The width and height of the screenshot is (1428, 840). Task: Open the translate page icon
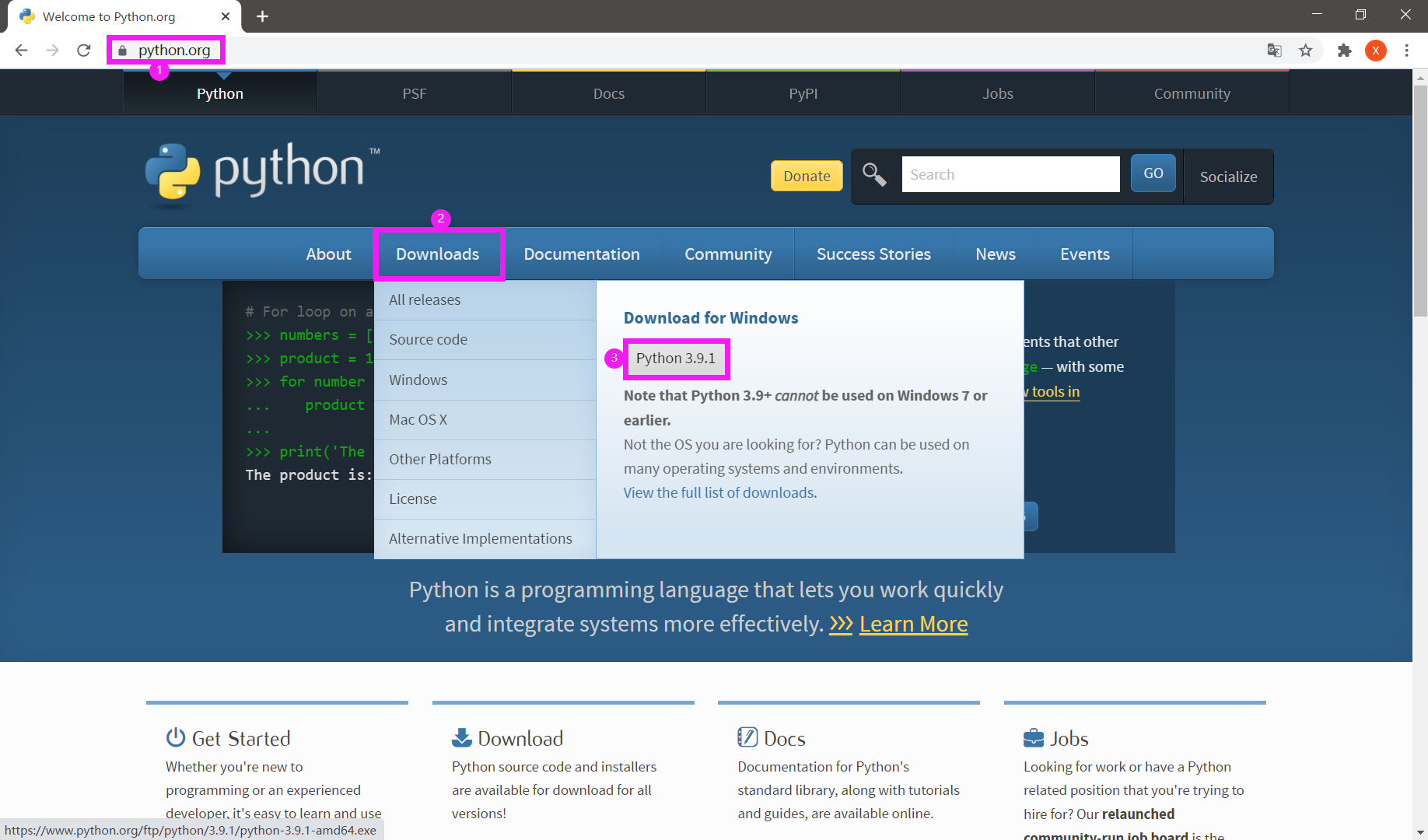pyautogui.click(x=1274, y=51)
